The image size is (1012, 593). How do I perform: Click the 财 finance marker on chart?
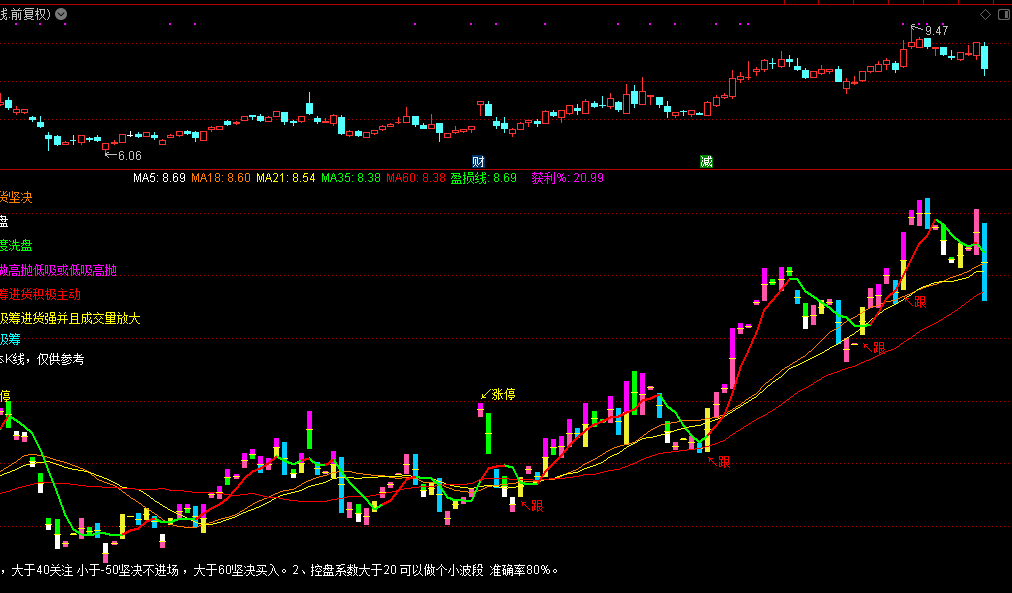(x=479, y=161)
